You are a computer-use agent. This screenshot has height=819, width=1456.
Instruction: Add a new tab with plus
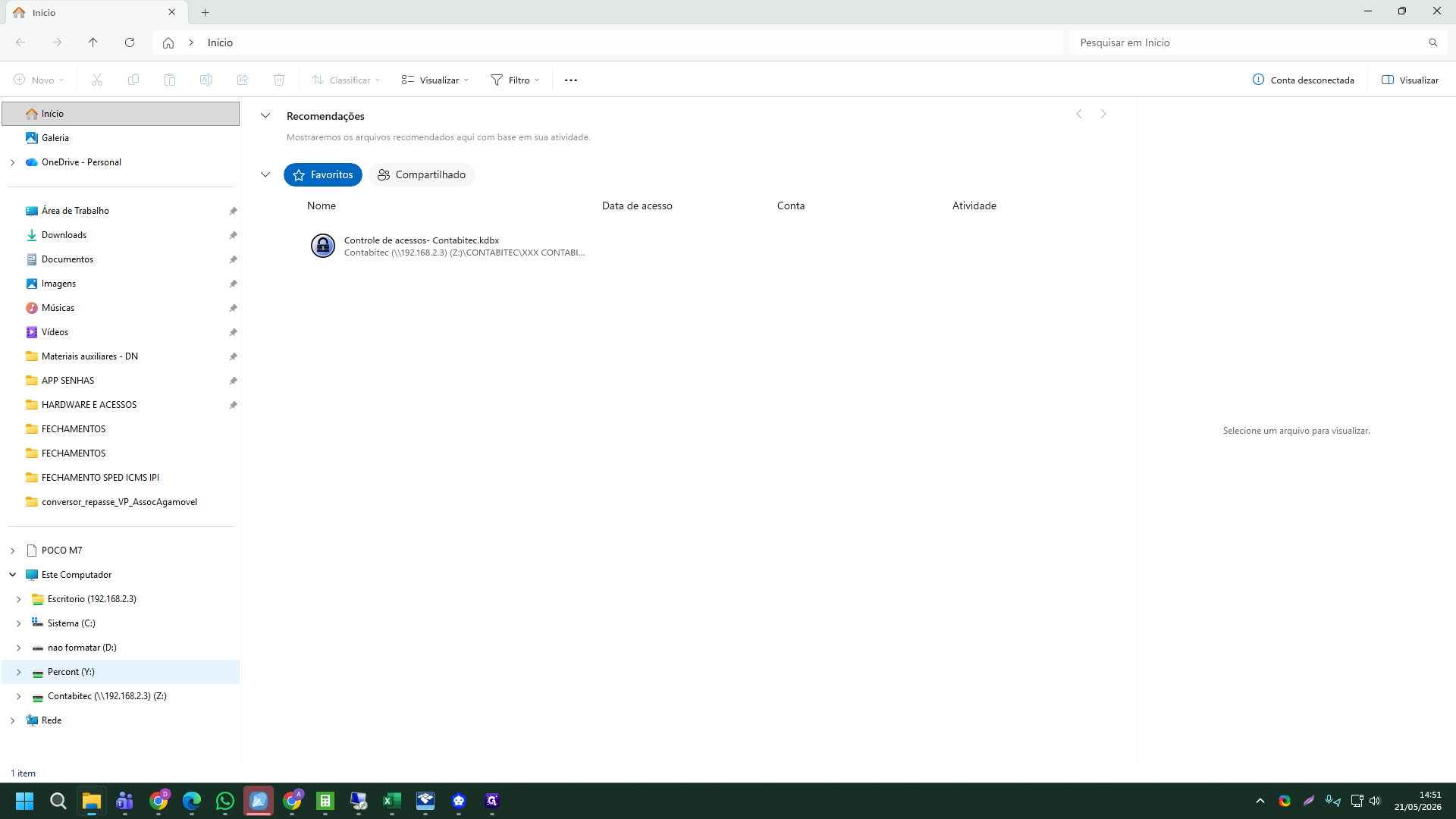(206, 12)
